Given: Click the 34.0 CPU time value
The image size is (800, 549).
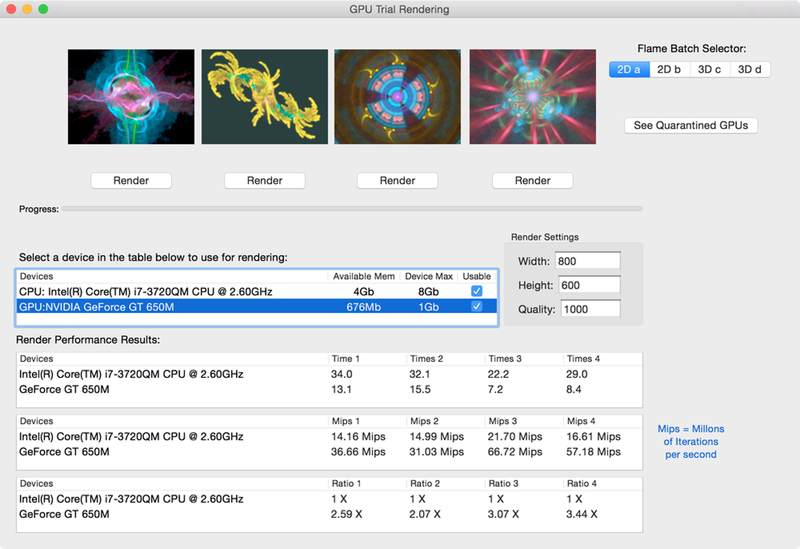Looking at the screenshot, I should [x=341, y=374].
